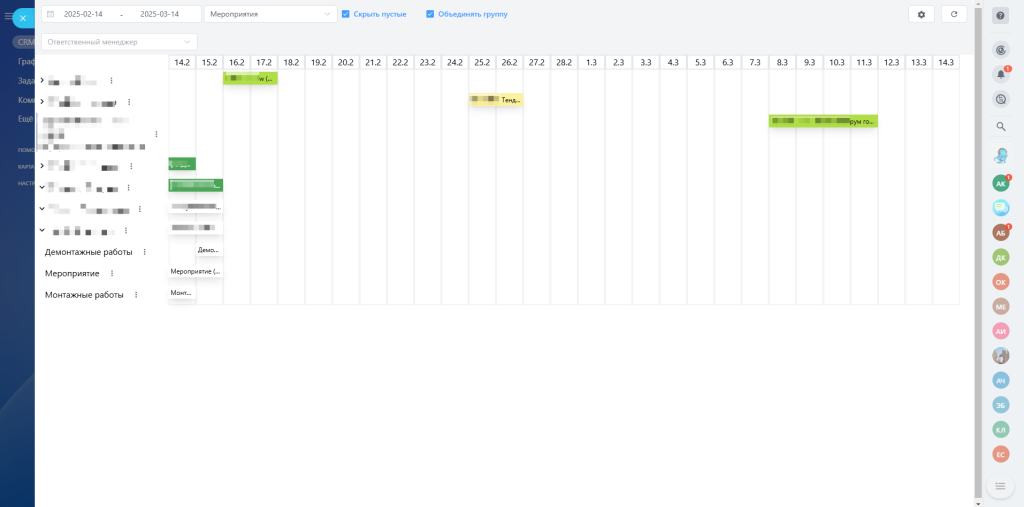Open the Мероприятия dropdown

tap(270, 14)
